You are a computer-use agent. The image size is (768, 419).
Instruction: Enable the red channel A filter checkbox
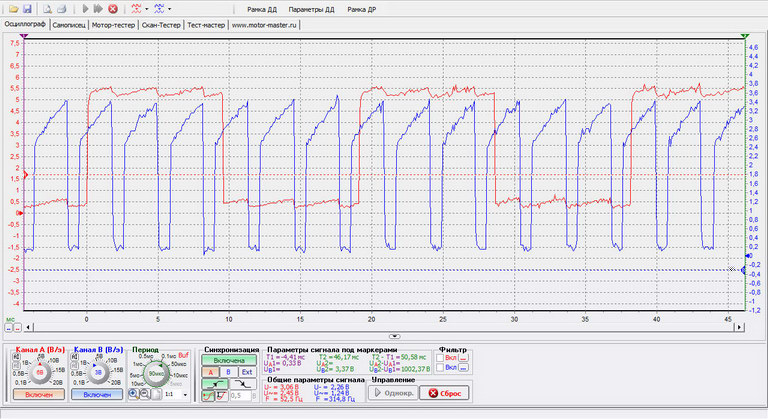point(439,357)
